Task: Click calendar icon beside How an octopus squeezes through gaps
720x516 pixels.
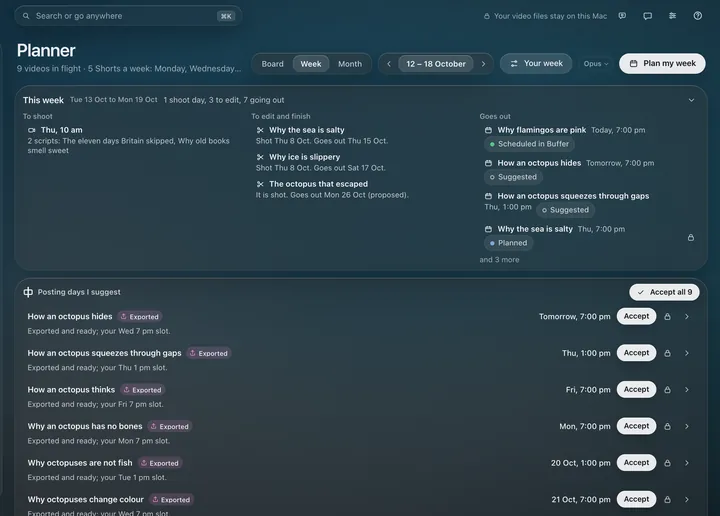Action: click(x=488, y=196)
